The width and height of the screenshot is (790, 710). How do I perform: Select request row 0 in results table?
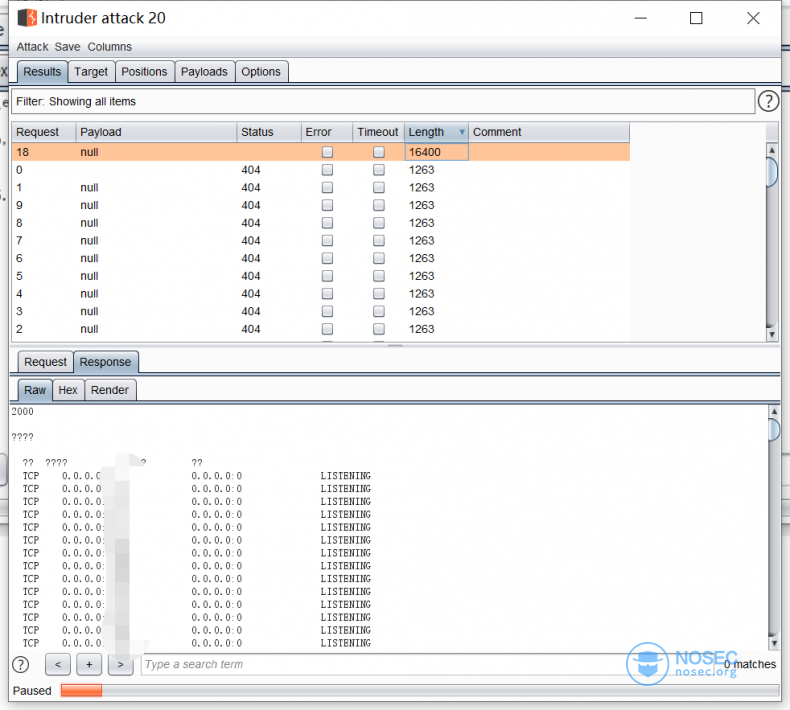tap(320, 170)
